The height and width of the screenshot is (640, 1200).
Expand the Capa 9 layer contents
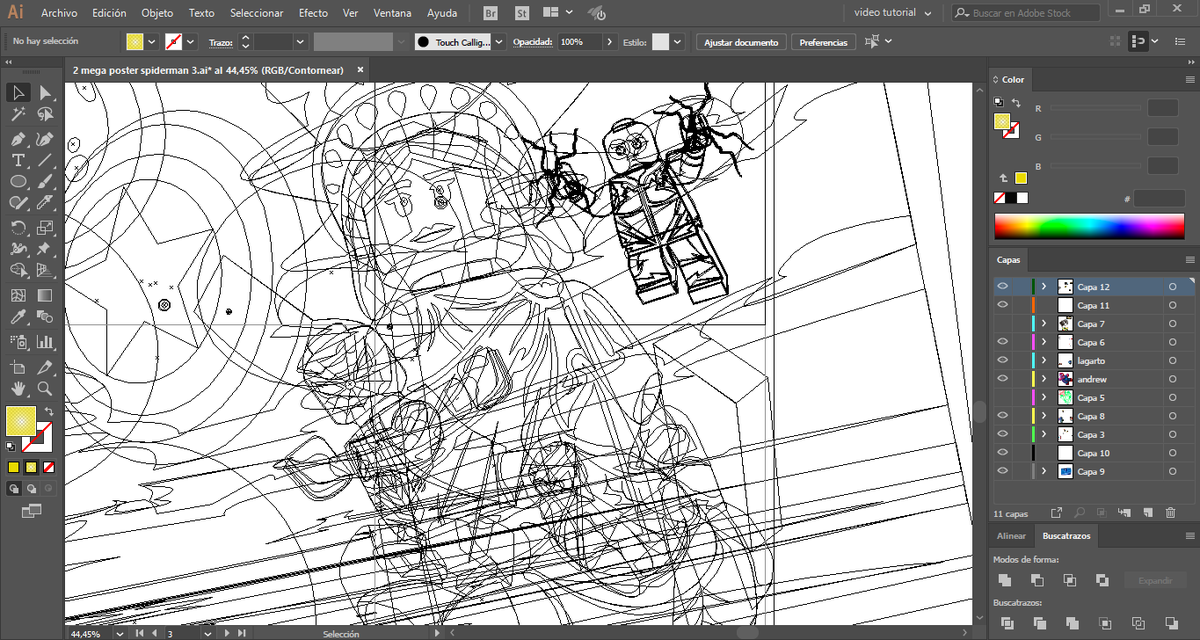tap(1044, 471)
